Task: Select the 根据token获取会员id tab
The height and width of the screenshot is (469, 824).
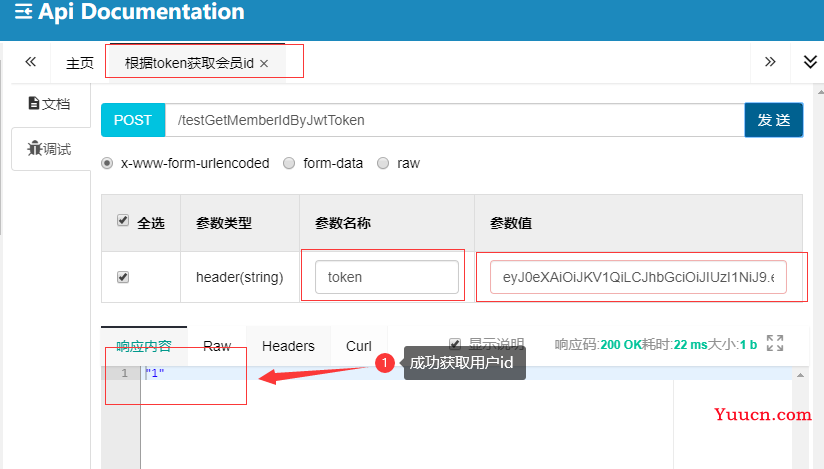Action: point(189,63)
